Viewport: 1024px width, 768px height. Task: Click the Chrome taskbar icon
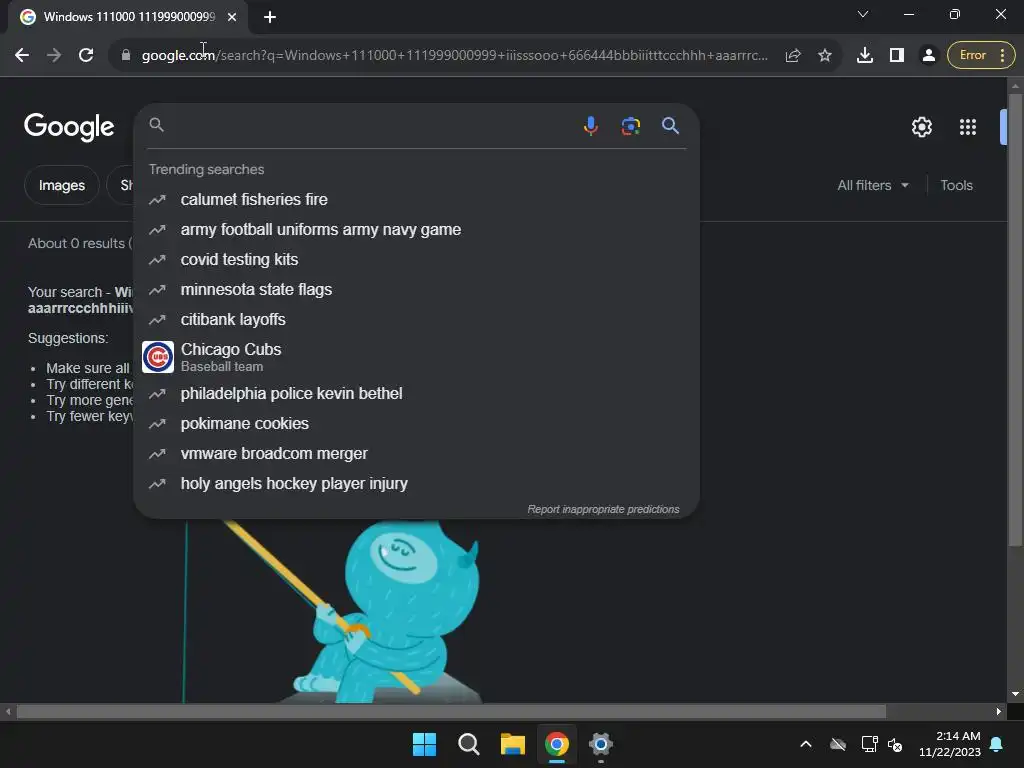point(557,744)
